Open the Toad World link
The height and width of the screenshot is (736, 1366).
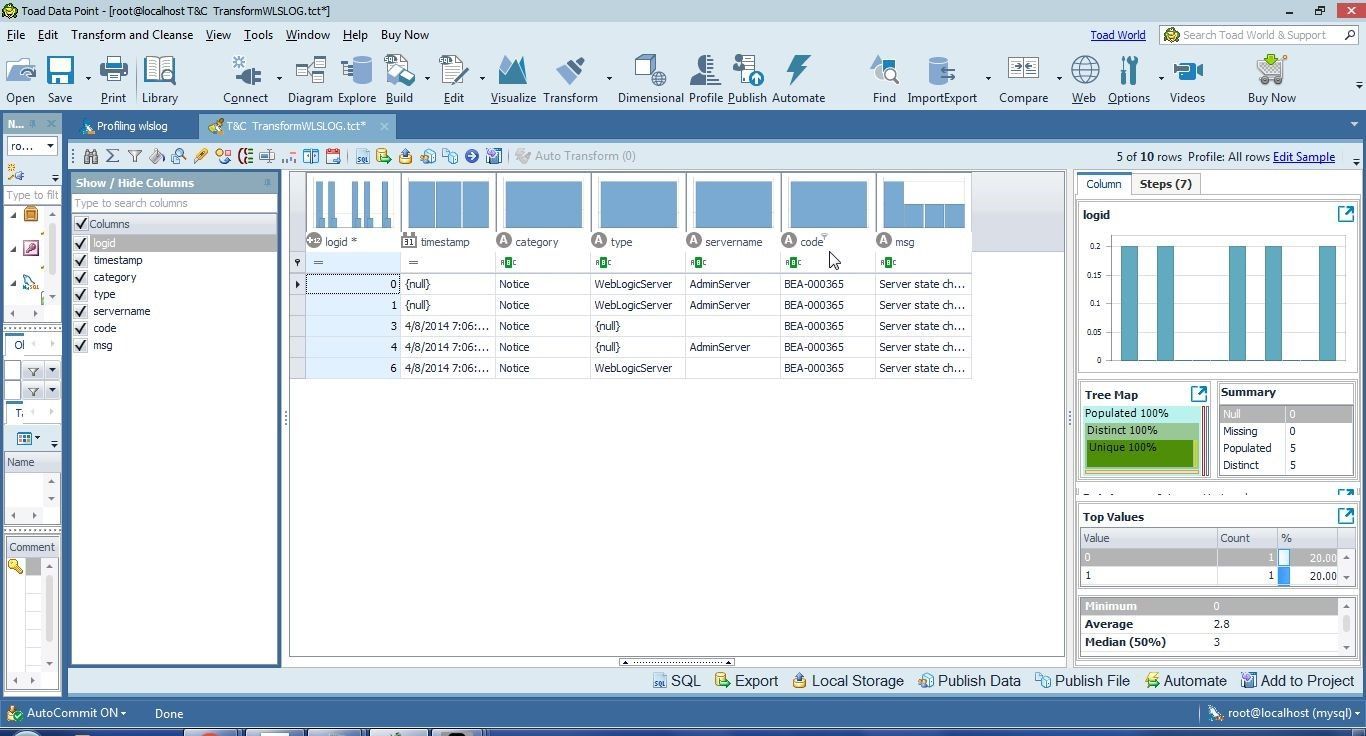click(1118, 35)
